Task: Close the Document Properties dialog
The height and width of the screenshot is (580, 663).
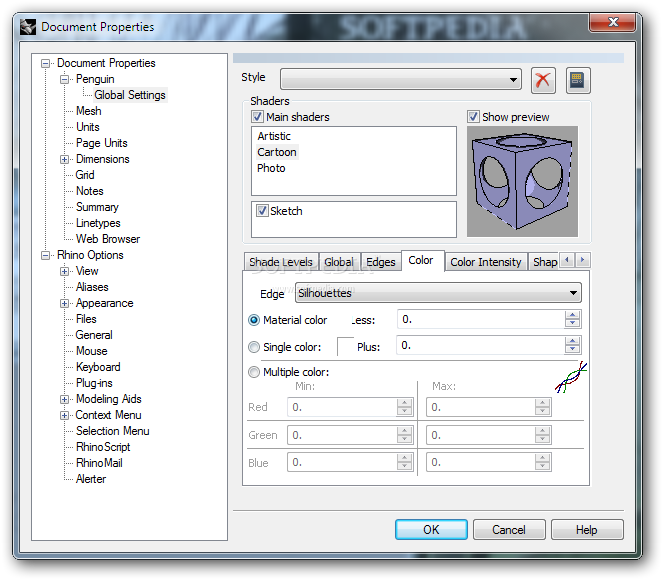Action: (x=612, y=22)
